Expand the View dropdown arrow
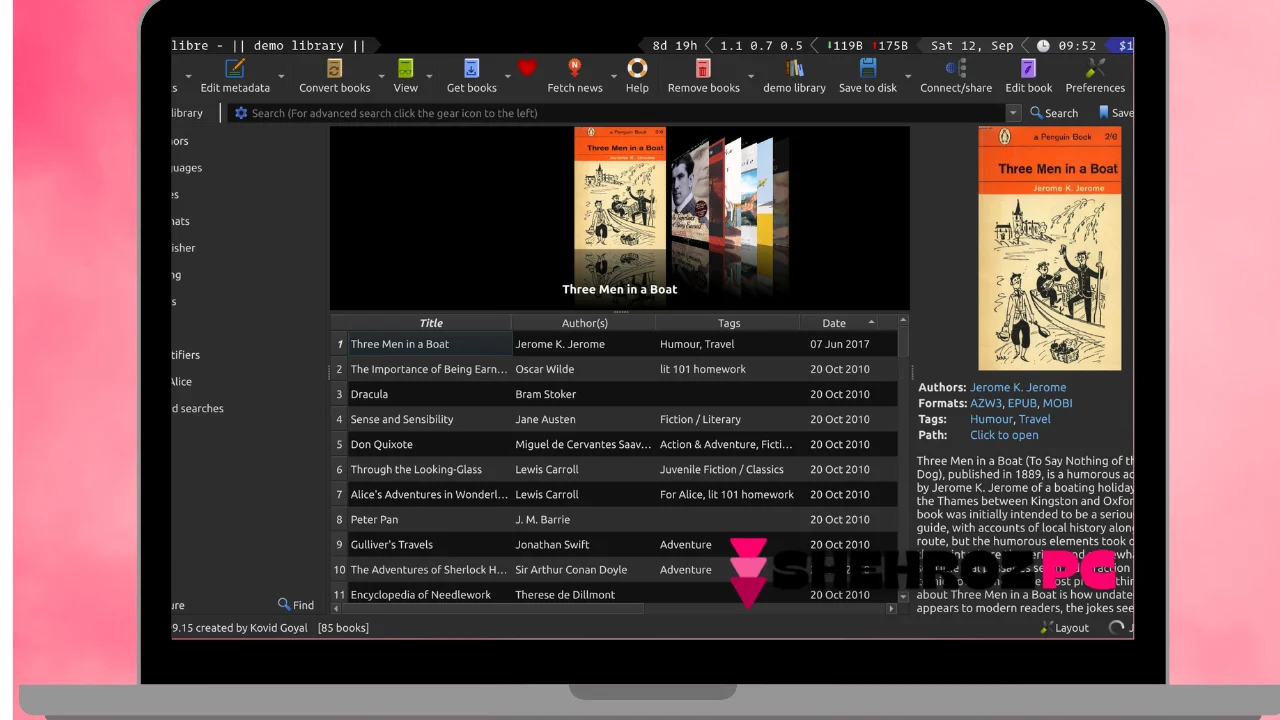This screenshot has height=720, width=1280. point(429,76)
